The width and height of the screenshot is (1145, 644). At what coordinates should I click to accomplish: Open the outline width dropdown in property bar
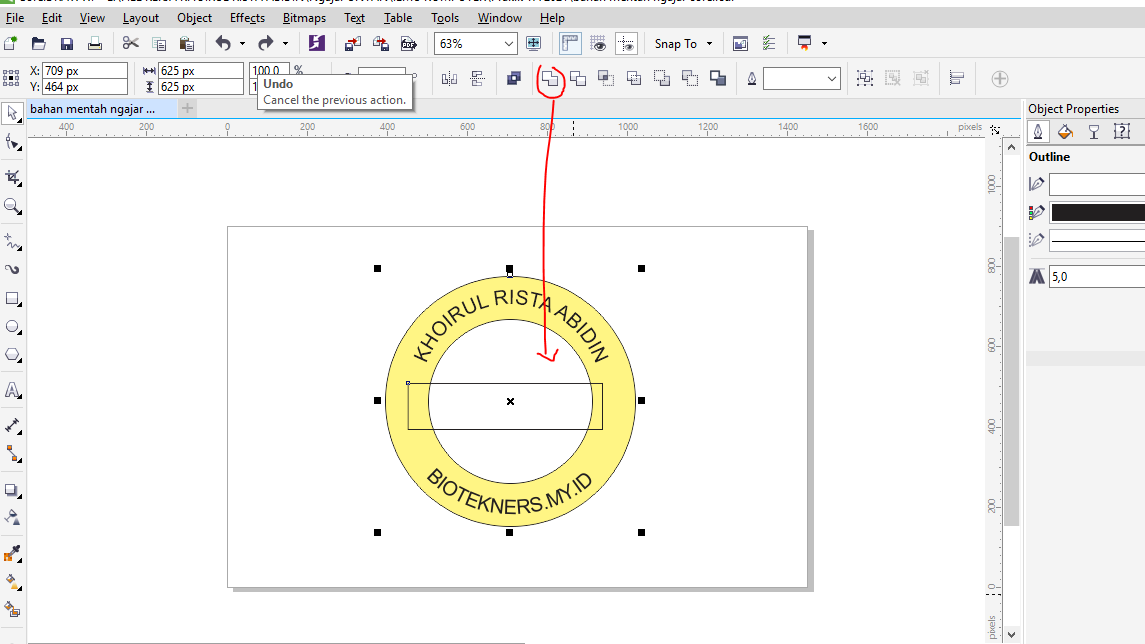click(x=832, y=79)
